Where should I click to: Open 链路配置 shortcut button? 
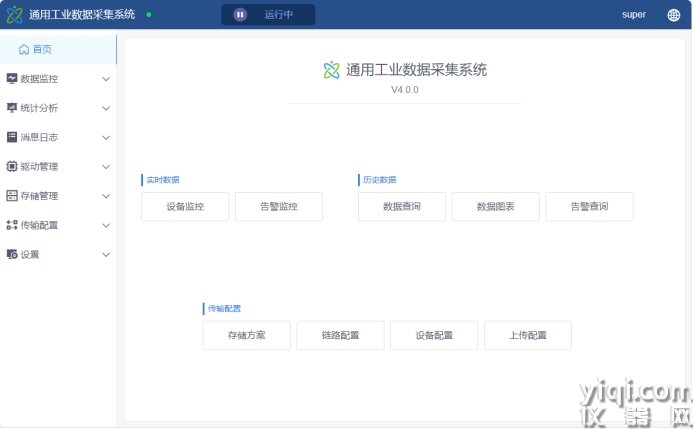coord(340,335)
